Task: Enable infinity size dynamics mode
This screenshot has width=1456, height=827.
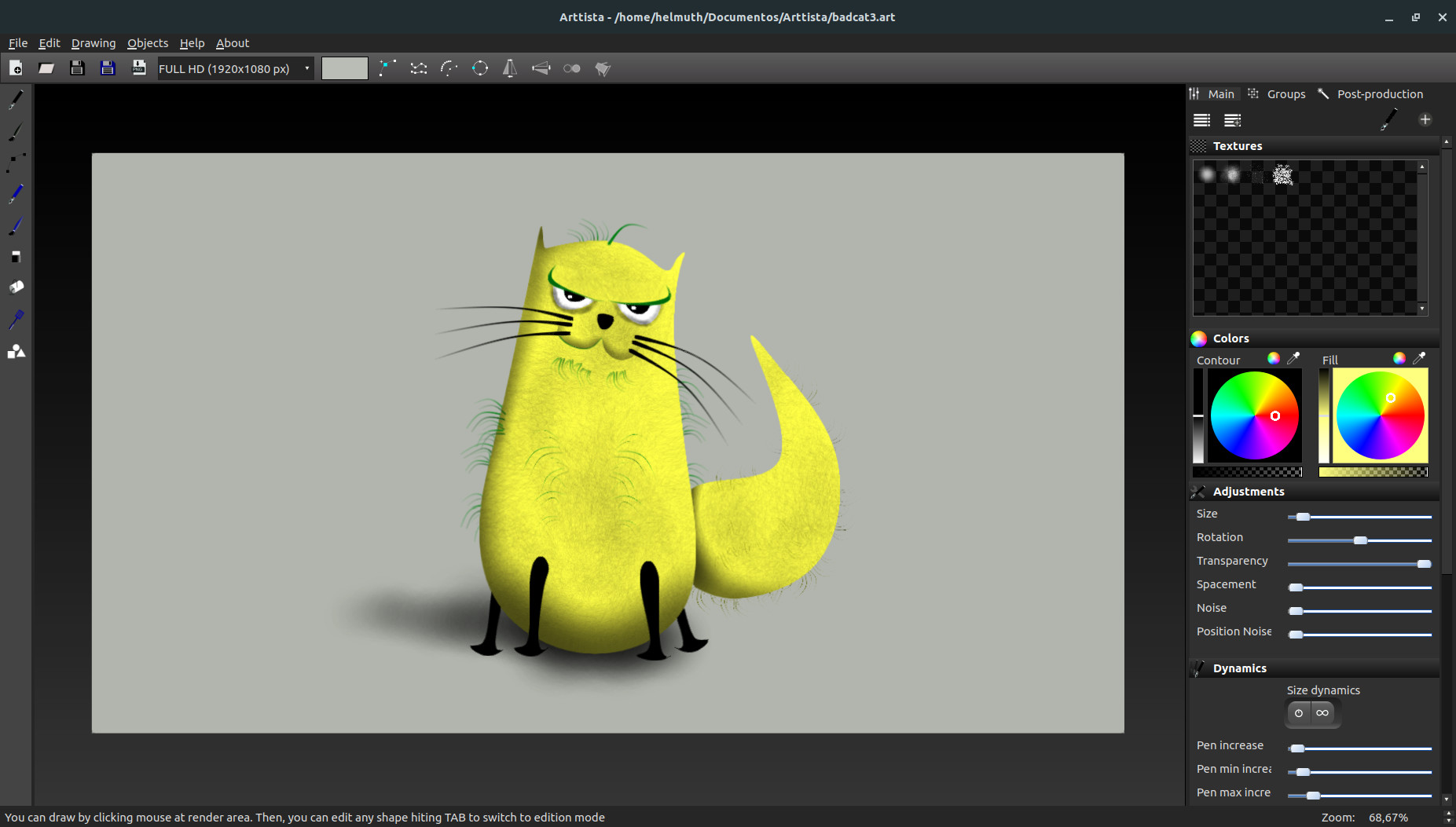Action: [x=1323, y=713]
